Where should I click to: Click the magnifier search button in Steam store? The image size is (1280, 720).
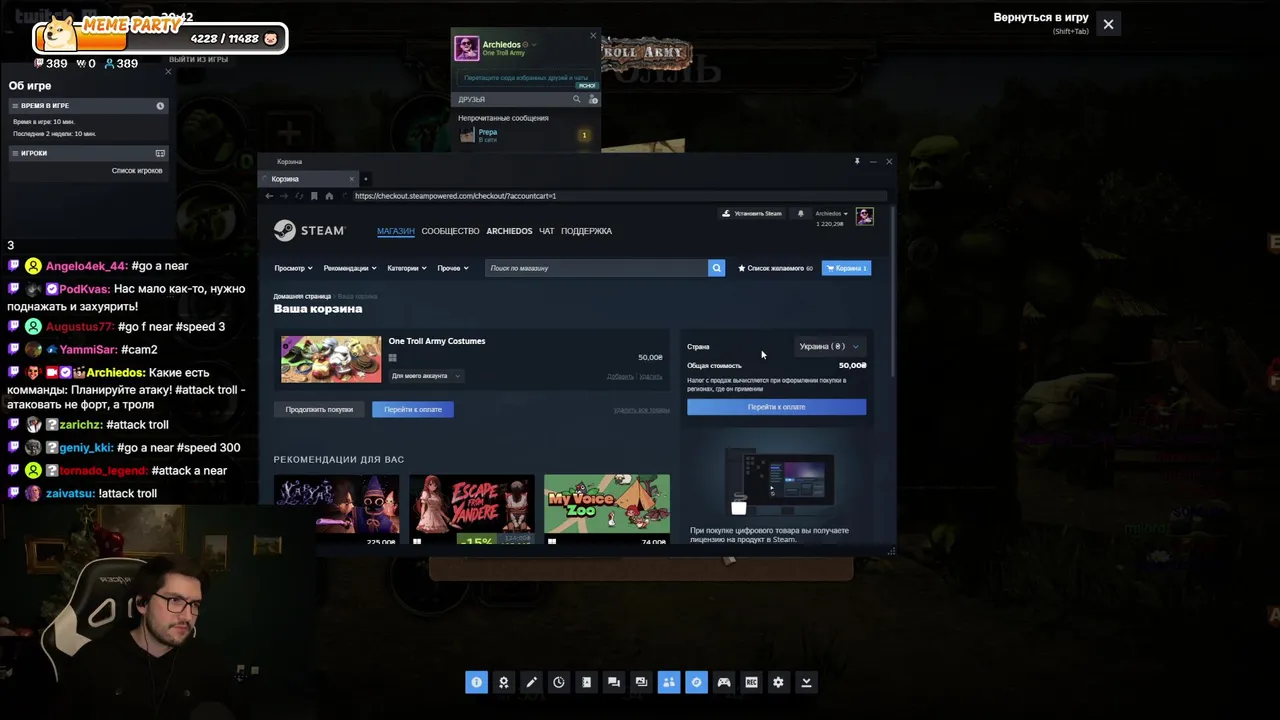pos(716,268)
